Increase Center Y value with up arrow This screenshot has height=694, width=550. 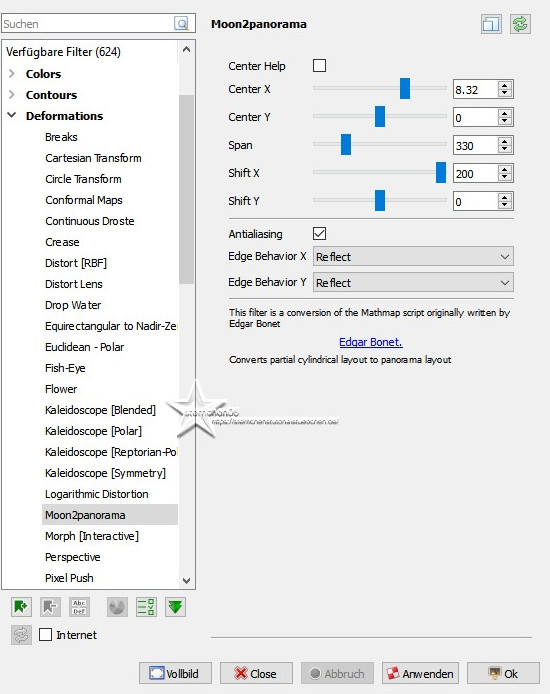pos(504,113)
